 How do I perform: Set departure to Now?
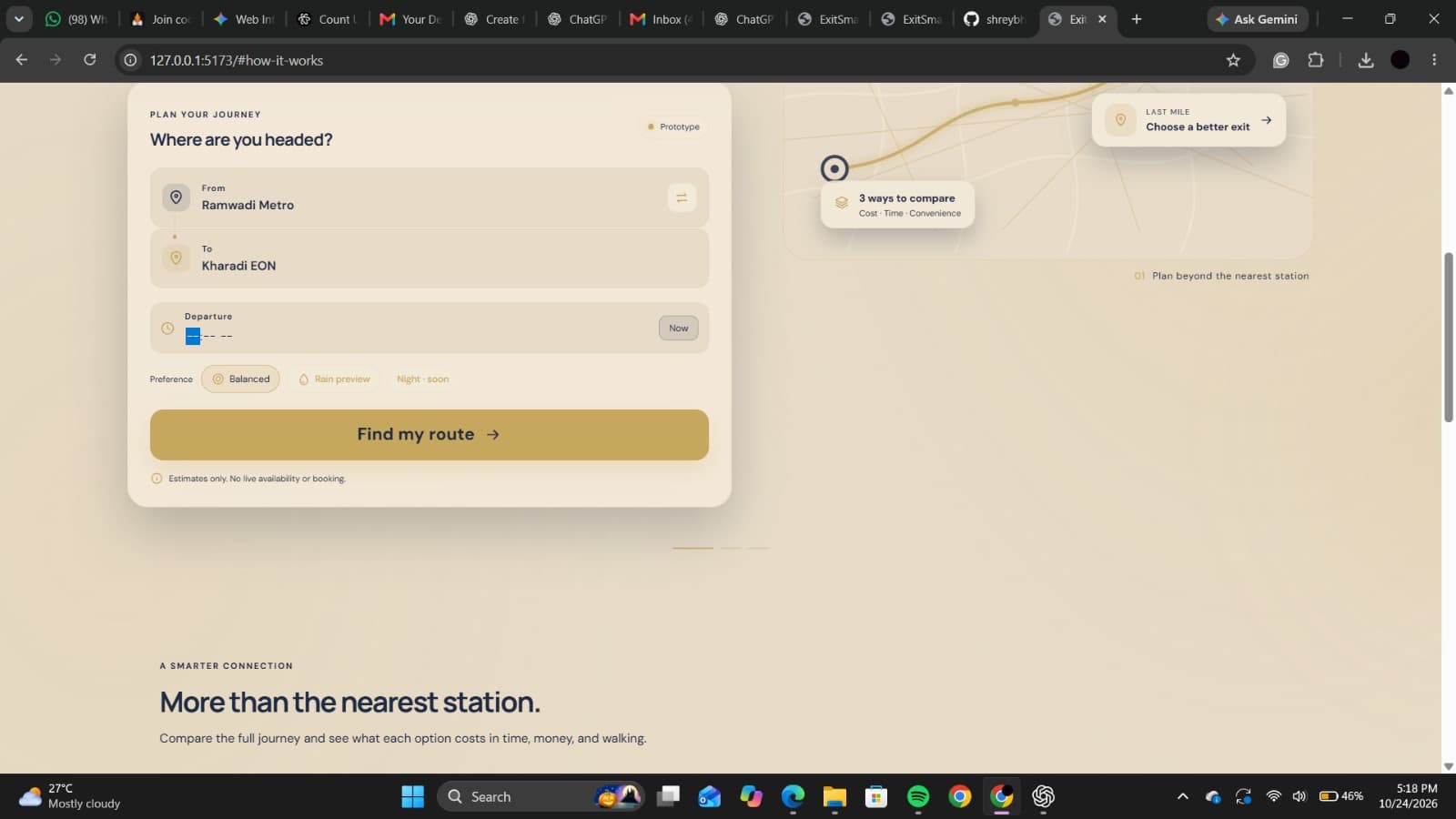pos(679,328)
